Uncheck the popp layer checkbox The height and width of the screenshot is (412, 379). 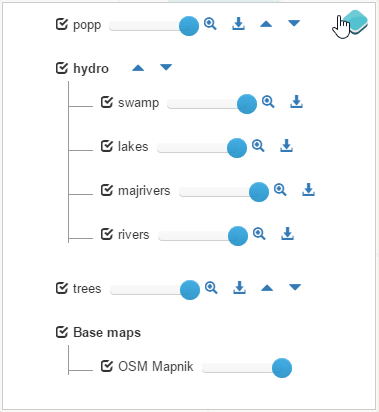click(62, 24)
